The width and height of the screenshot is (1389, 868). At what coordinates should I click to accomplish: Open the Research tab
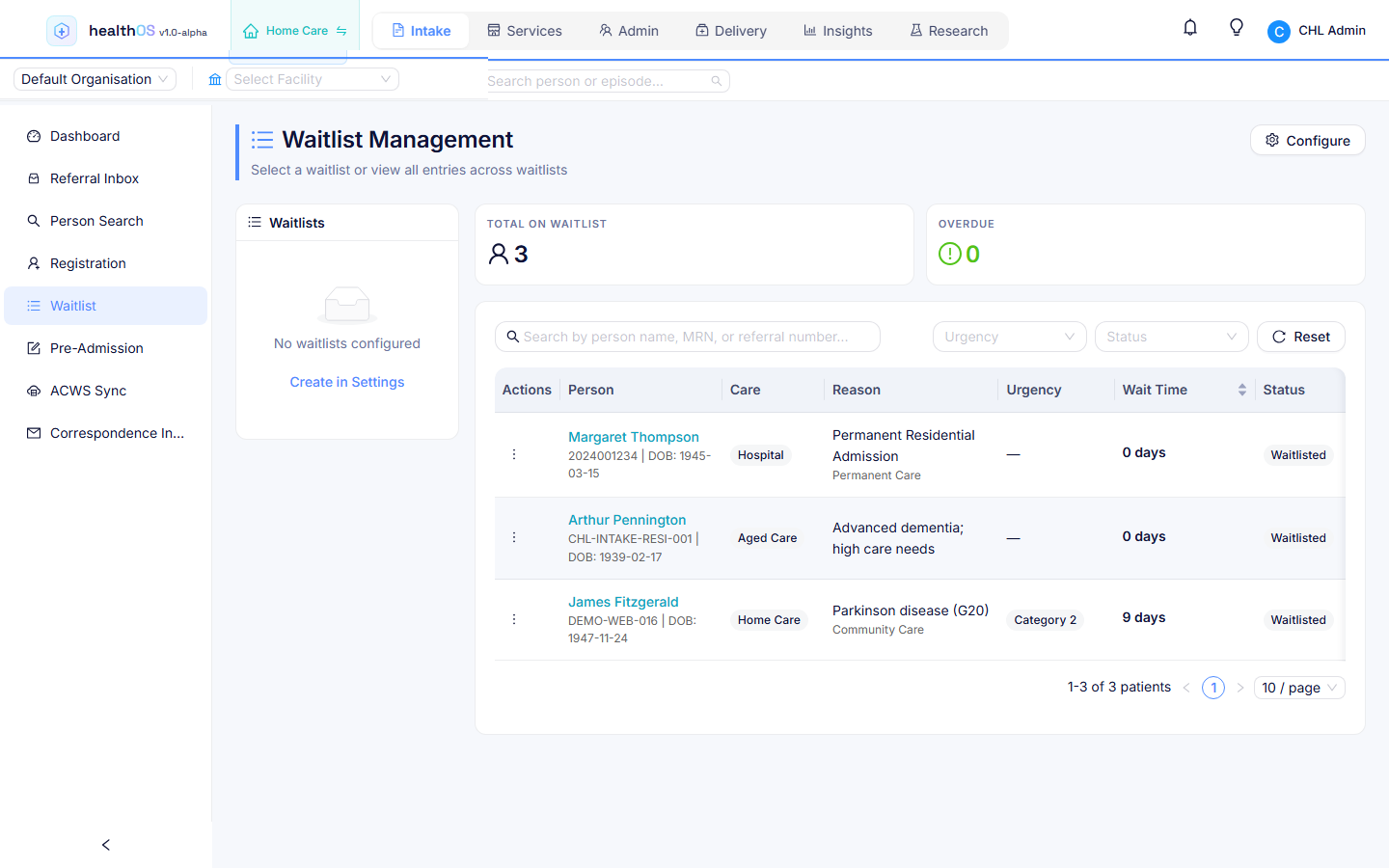[949, 31]
